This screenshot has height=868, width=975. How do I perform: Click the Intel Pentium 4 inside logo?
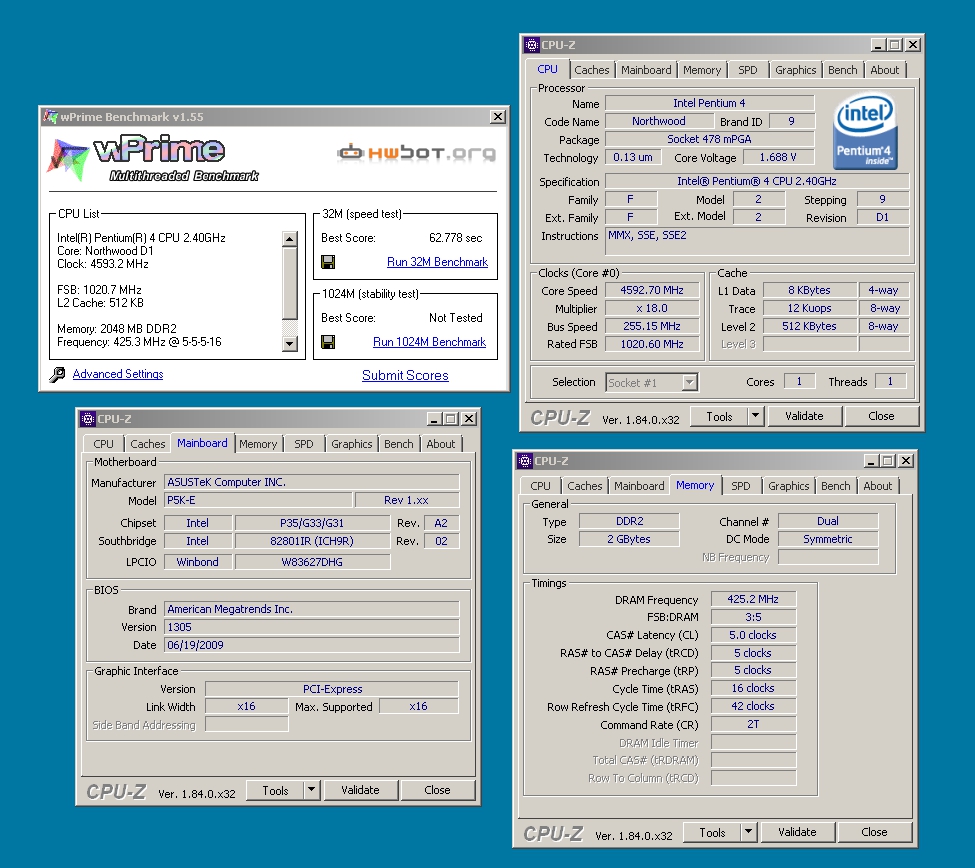point(865,132)
